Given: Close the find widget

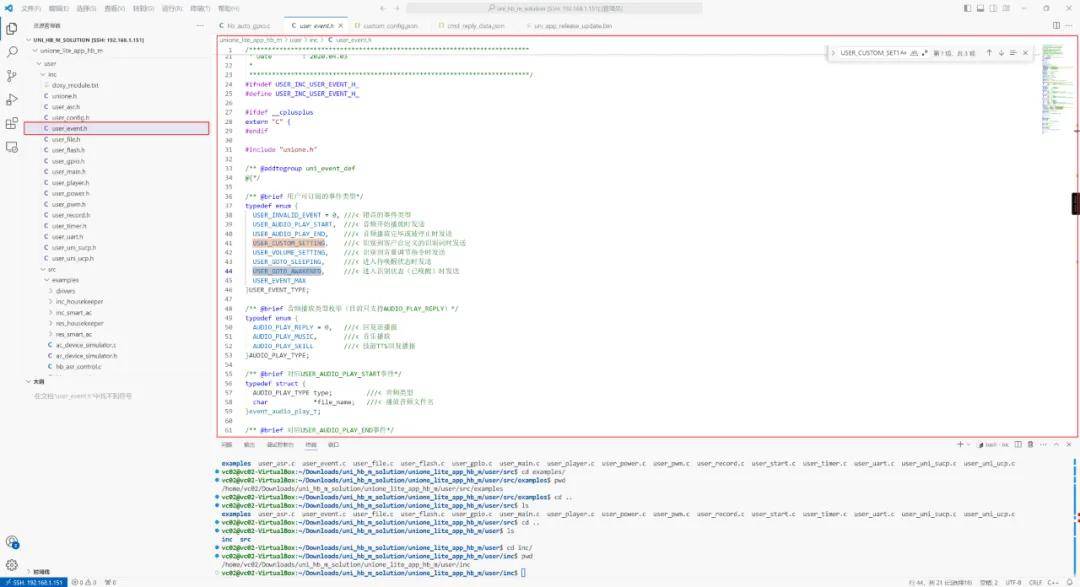Looking at the screenshot, I should pyautogui.click(x=1026, y=53).
